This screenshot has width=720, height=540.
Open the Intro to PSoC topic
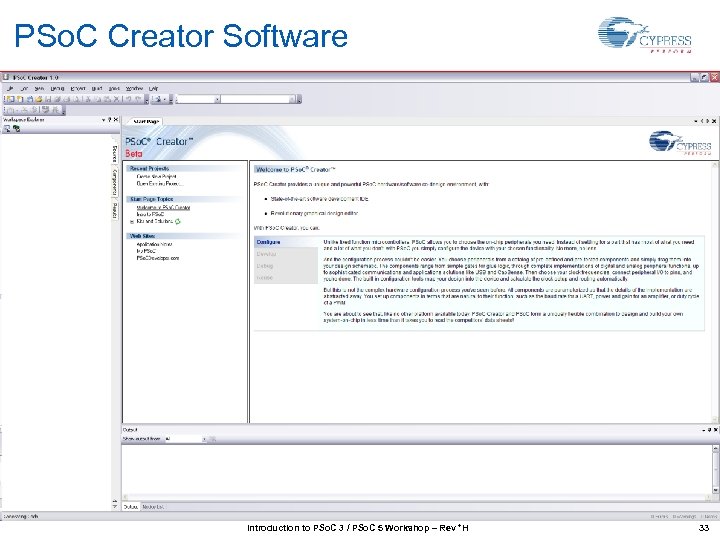tap(150, 214)
